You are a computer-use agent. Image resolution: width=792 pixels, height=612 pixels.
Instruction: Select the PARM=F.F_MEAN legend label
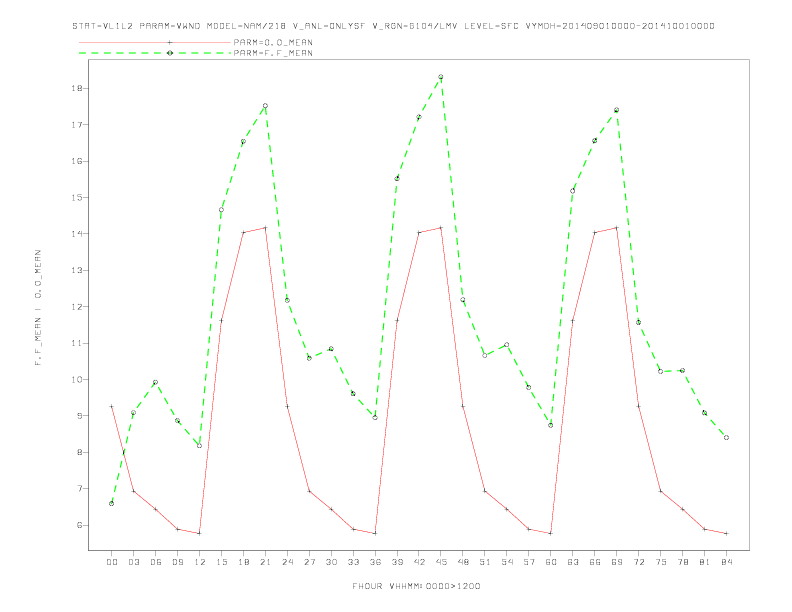(x=273, y=53)
